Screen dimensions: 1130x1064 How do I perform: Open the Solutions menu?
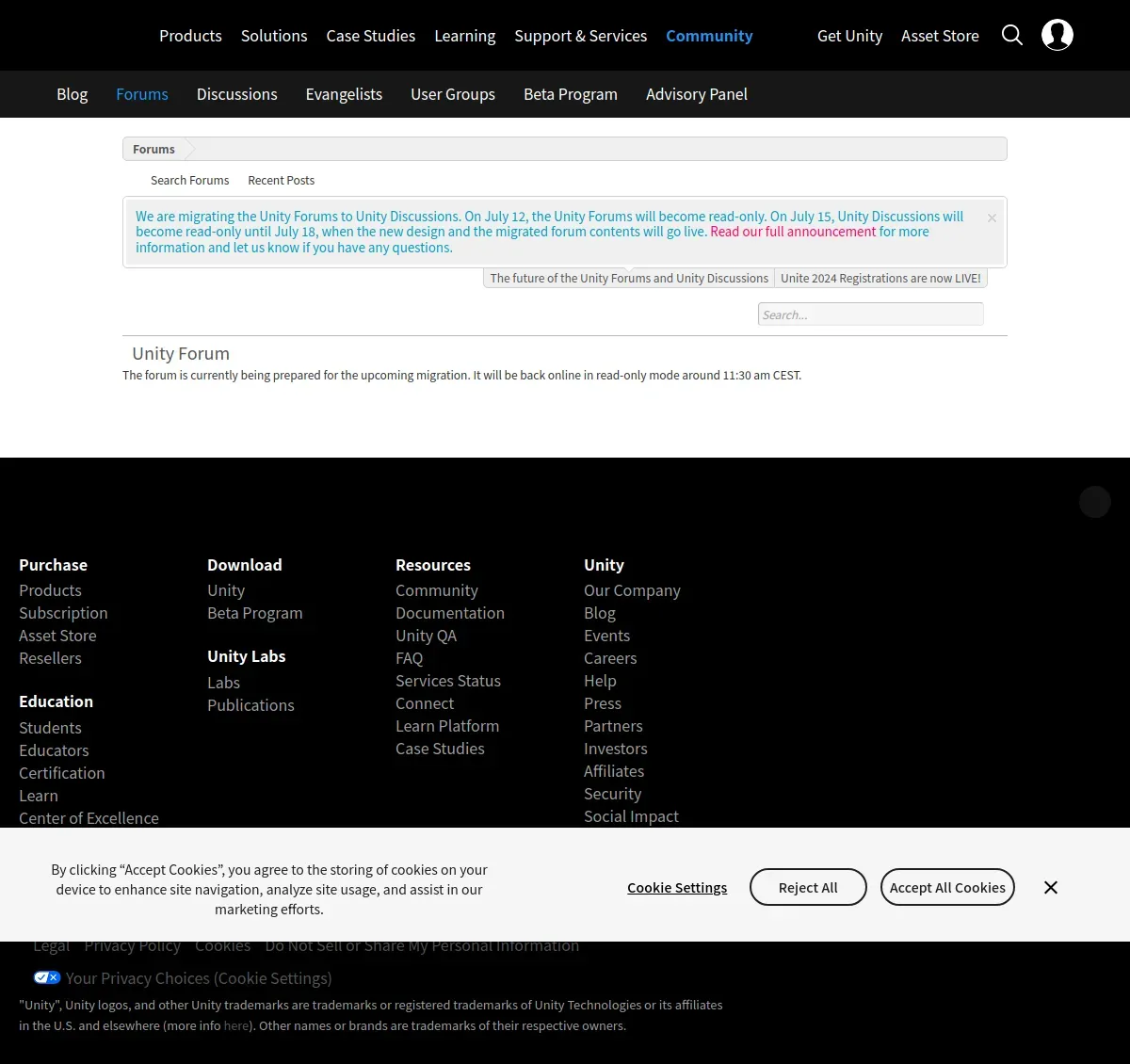tap(274, 36)
